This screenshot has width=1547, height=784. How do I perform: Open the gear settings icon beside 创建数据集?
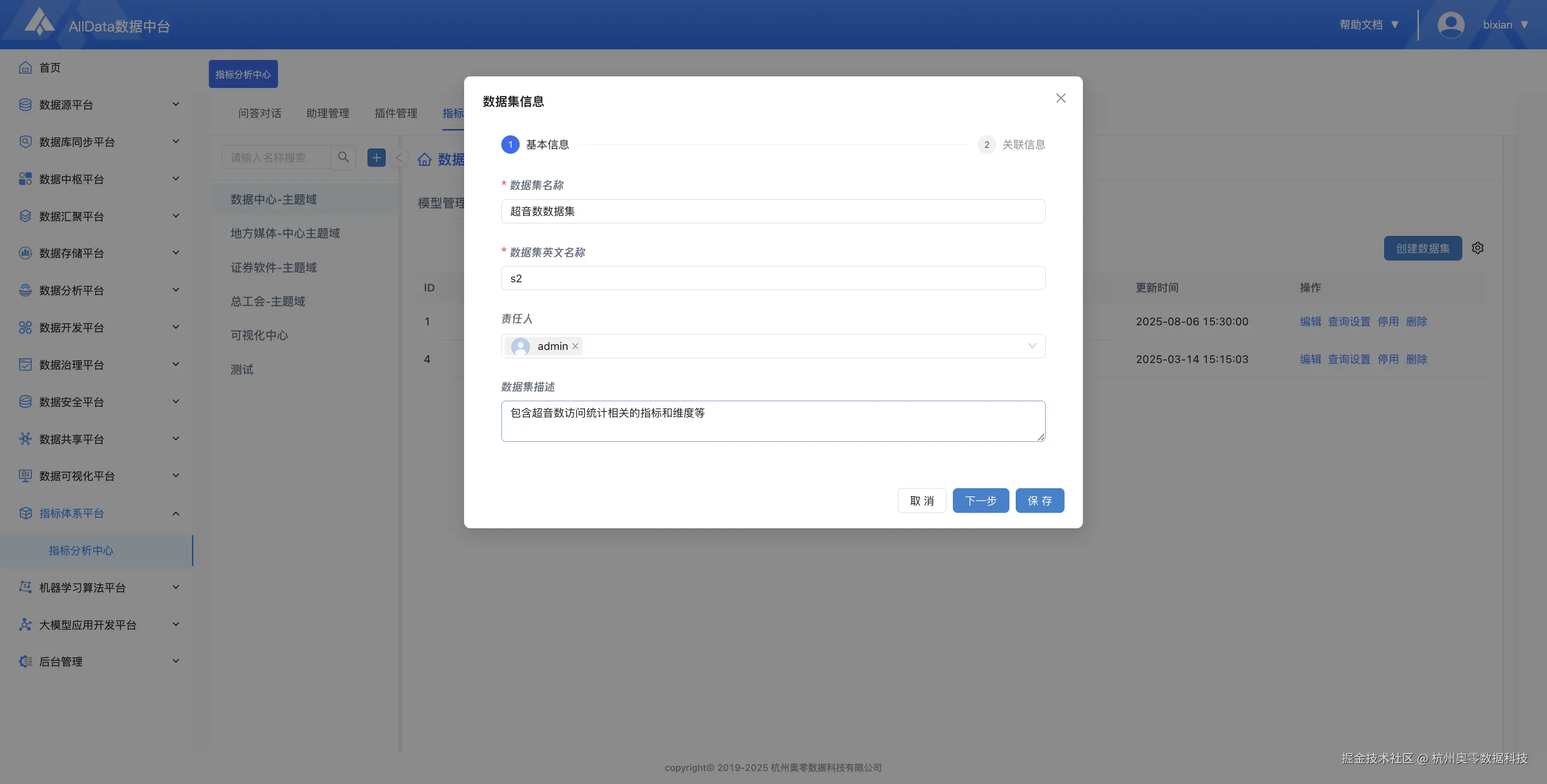(x=1478, y=248)
